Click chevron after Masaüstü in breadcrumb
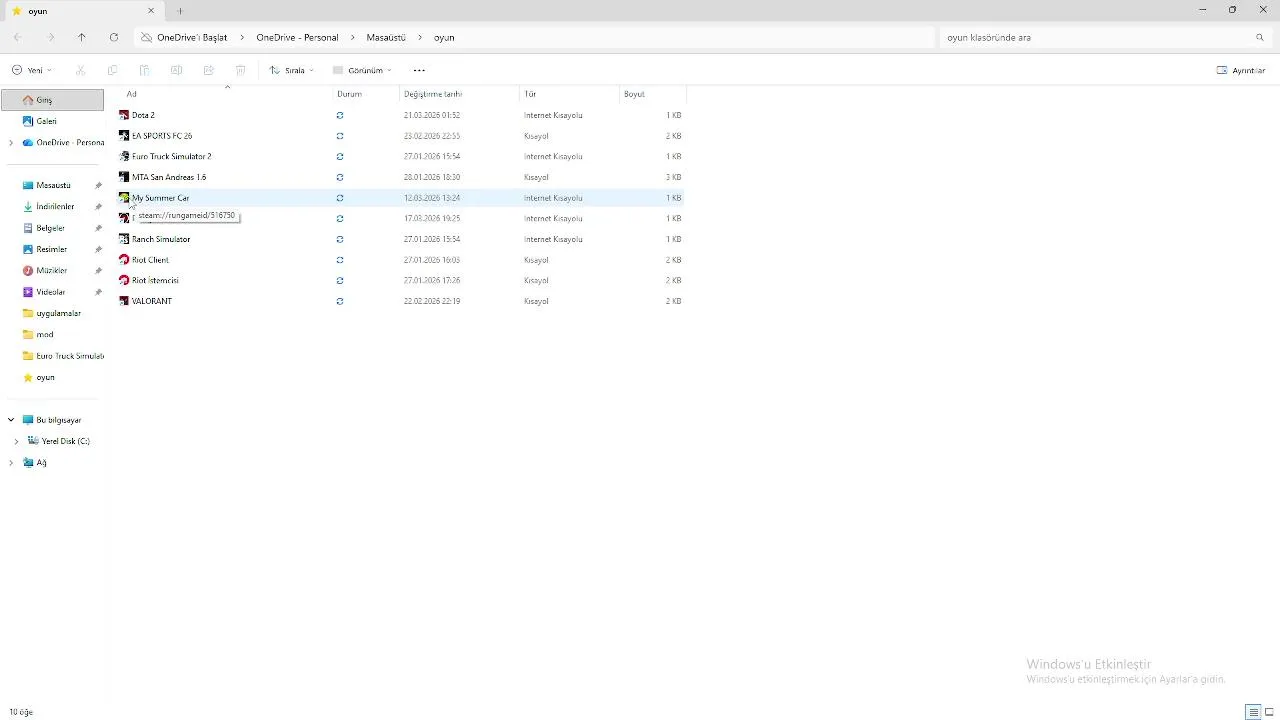This screenshot has width=1280, height=720. 420,37
